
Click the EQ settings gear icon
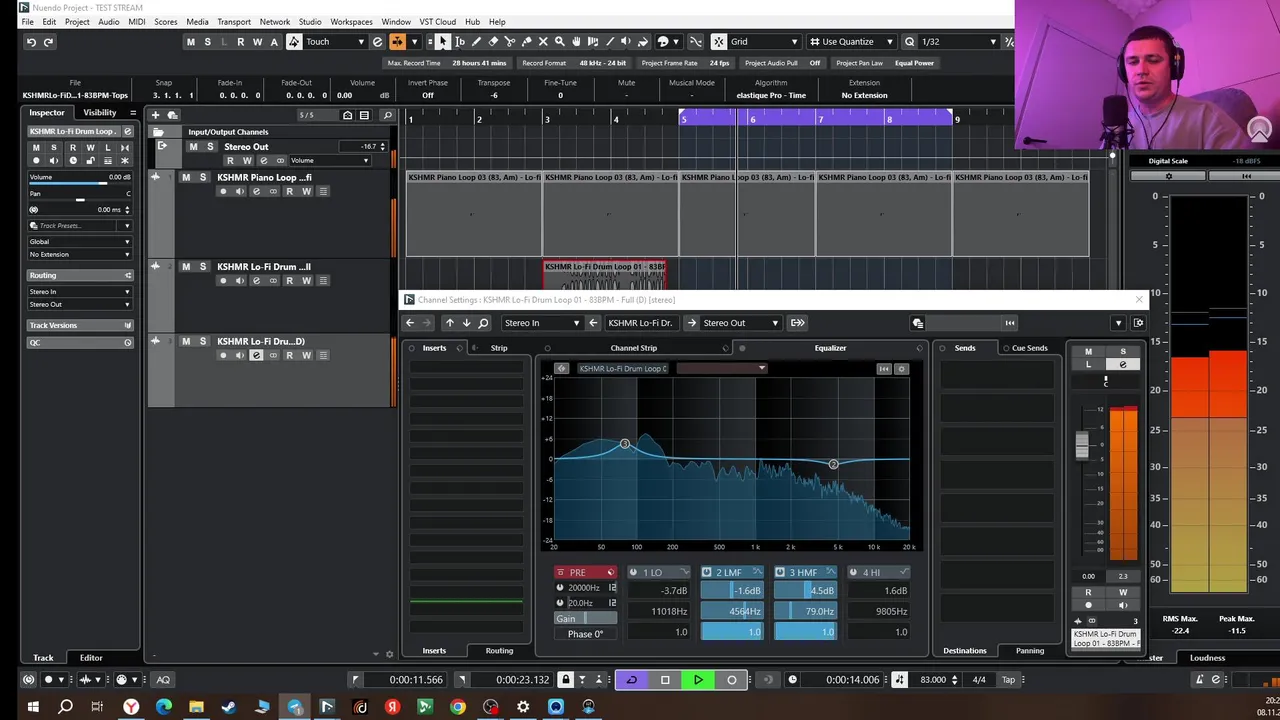901,369
